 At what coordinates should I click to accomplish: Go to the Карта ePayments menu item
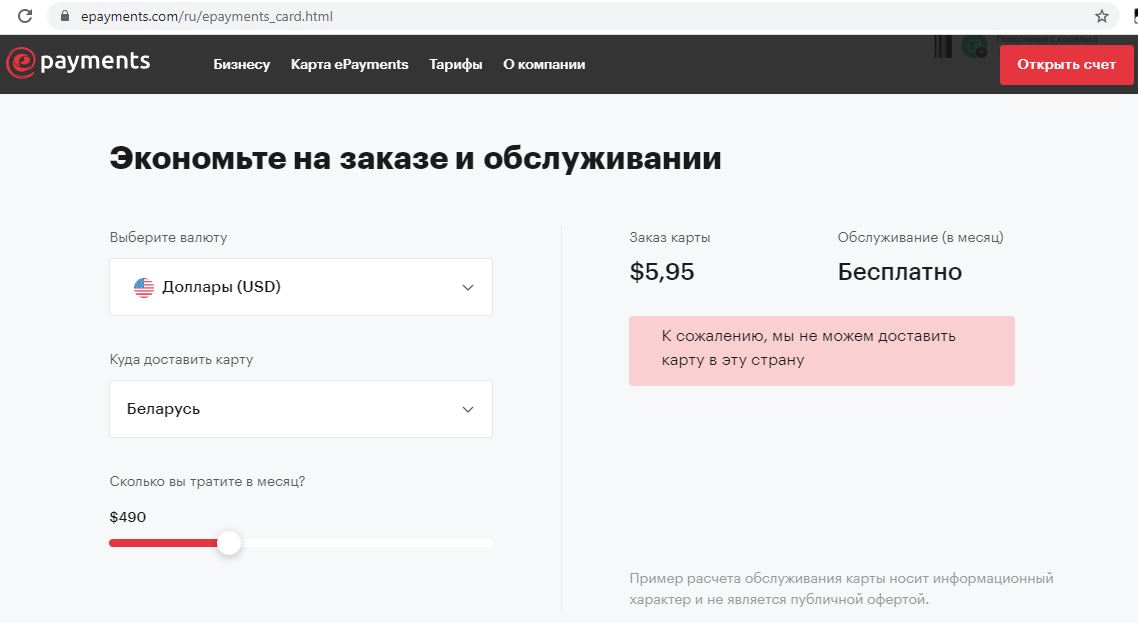[x=349, y=64]
